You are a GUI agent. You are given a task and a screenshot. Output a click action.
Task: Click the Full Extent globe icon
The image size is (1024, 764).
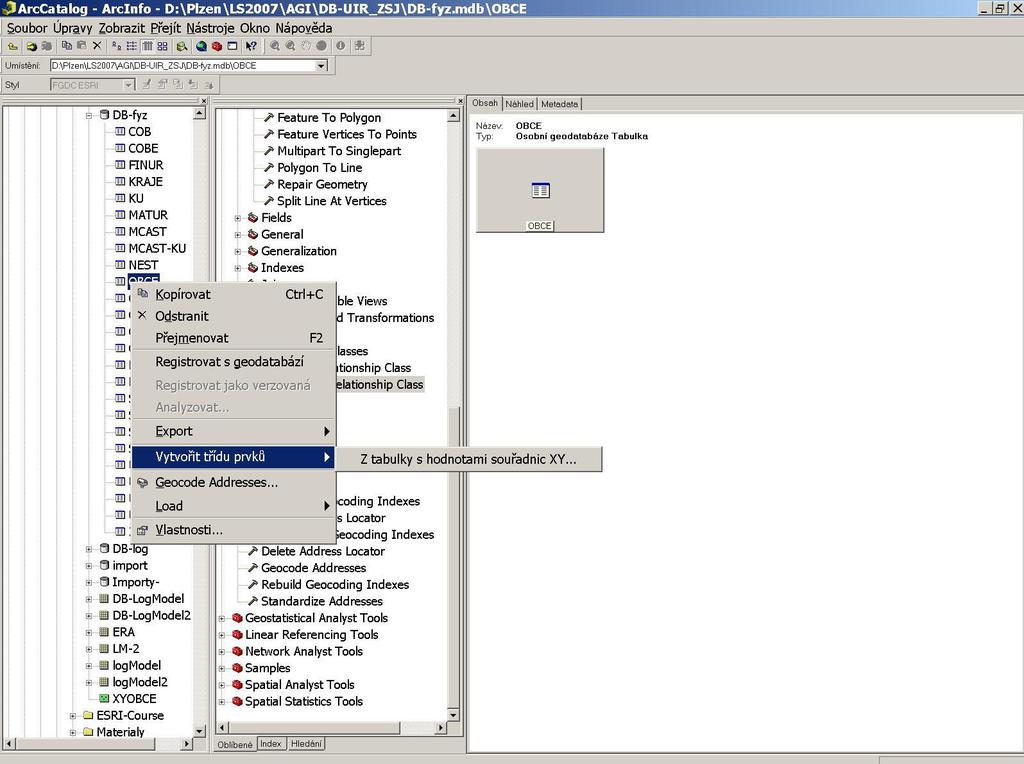(321, 46)
